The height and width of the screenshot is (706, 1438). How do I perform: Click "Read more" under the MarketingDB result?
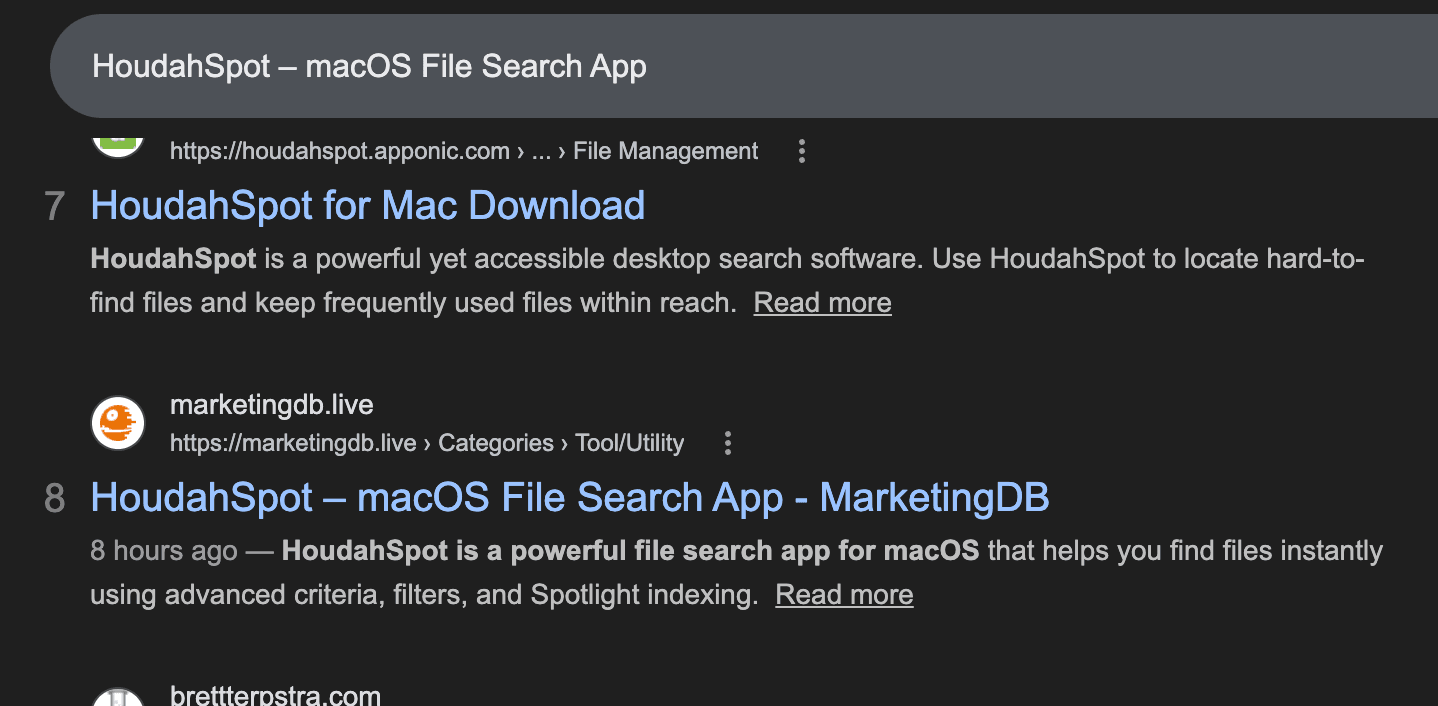pyautogui.click(x=844, y=594)
